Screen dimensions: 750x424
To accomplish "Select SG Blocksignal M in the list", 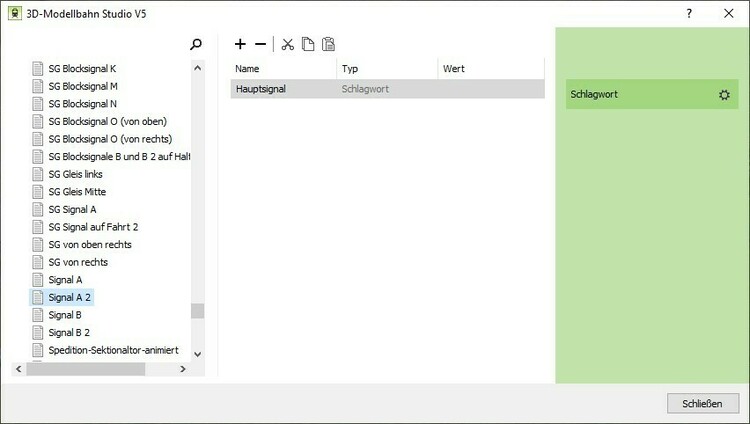I will tap(83, 86).
